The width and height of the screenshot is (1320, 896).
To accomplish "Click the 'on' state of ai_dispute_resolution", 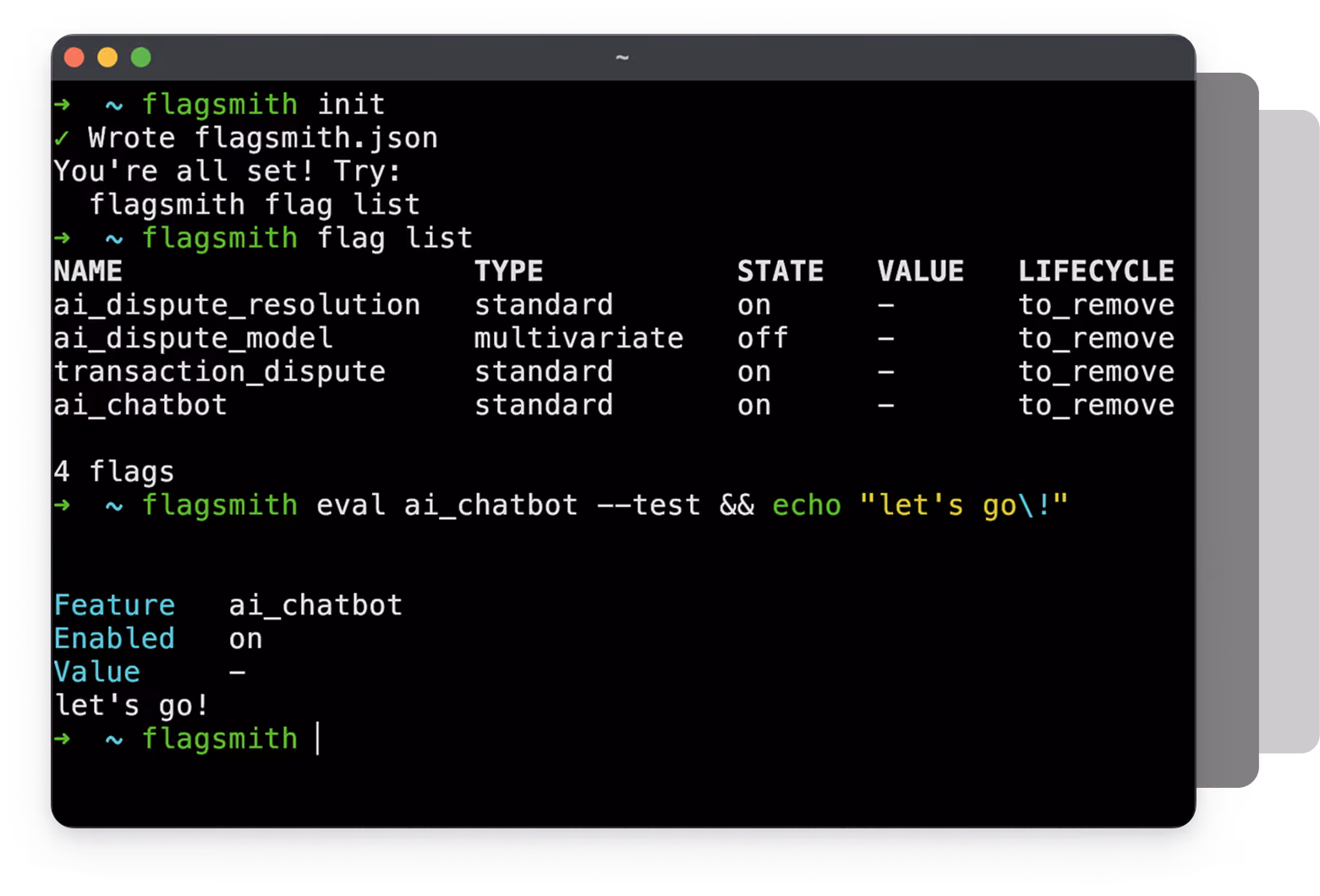I will (x=753, y=305).
